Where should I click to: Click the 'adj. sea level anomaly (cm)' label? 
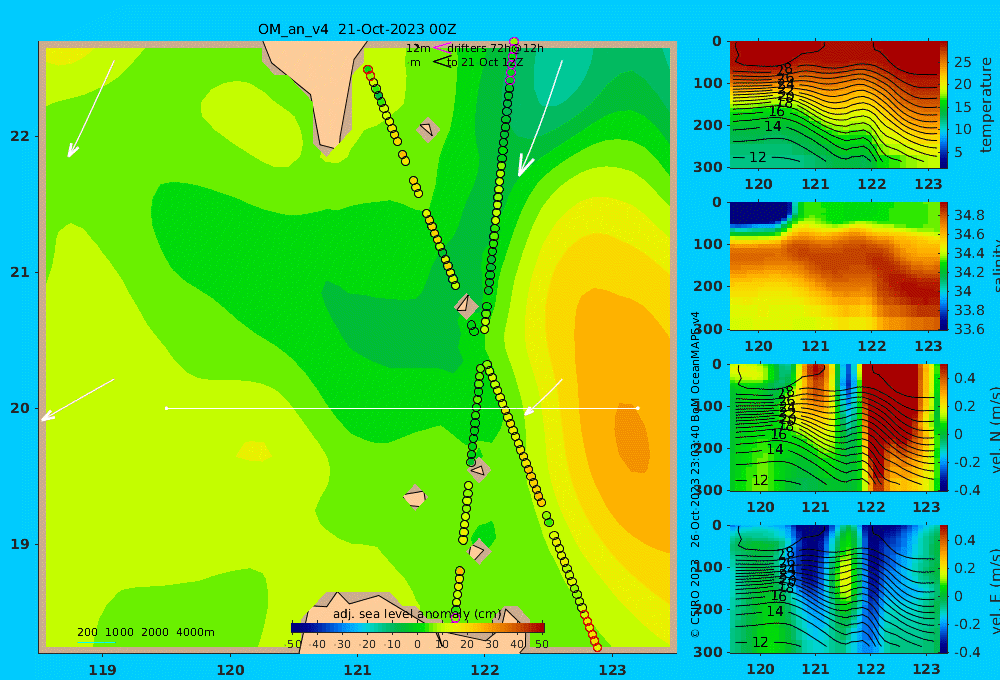[x=417, y=614]
